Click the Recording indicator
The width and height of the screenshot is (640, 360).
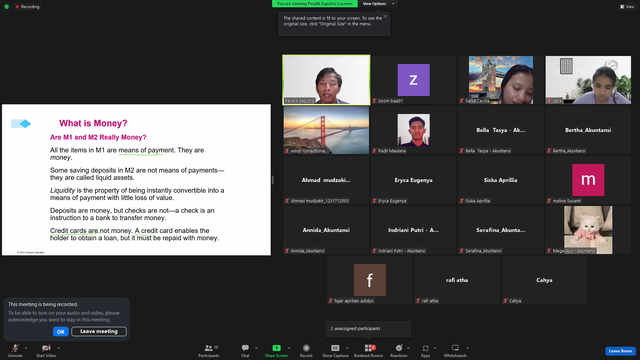pos(27,7)
